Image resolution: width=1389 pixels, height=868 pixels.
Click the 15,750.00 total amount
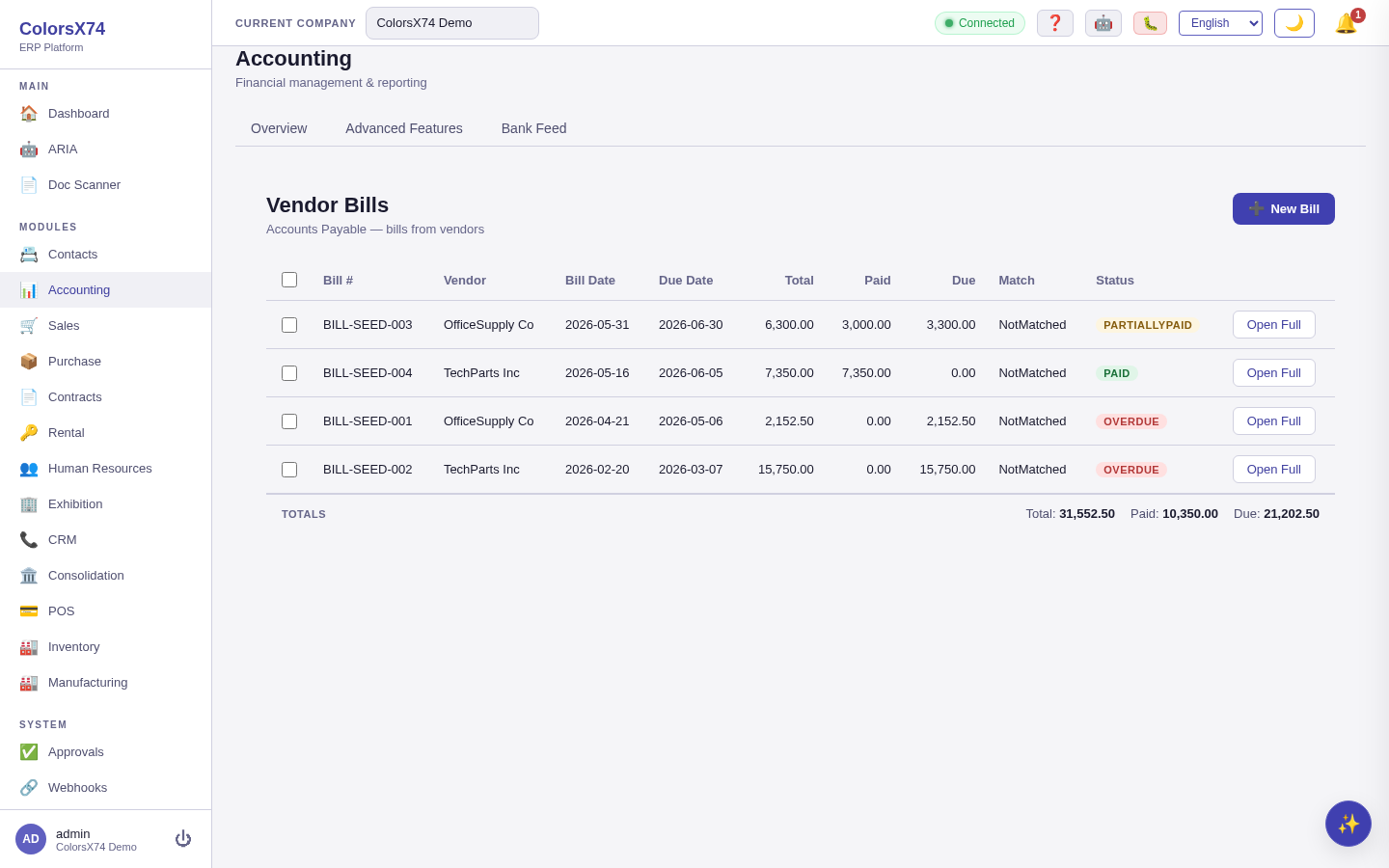pos(786,470)
